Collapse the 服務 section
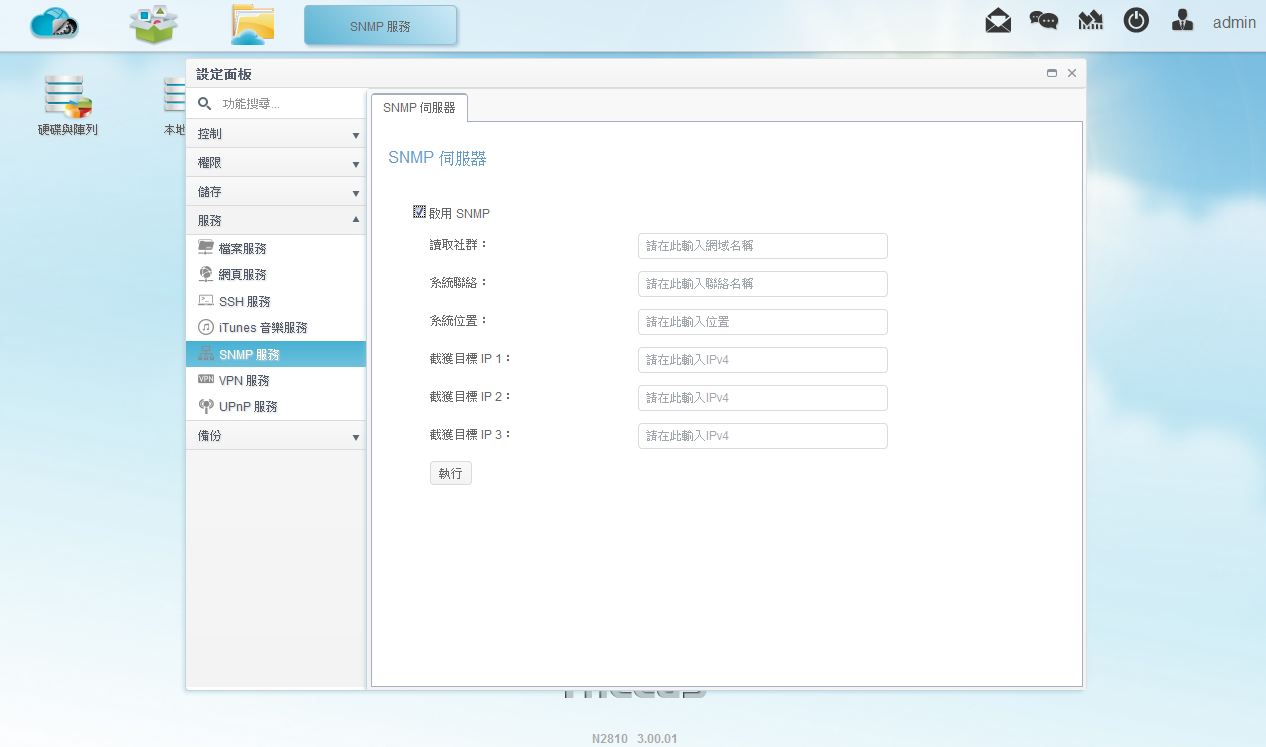This screenshot has width=1266, height=747. 276,221
